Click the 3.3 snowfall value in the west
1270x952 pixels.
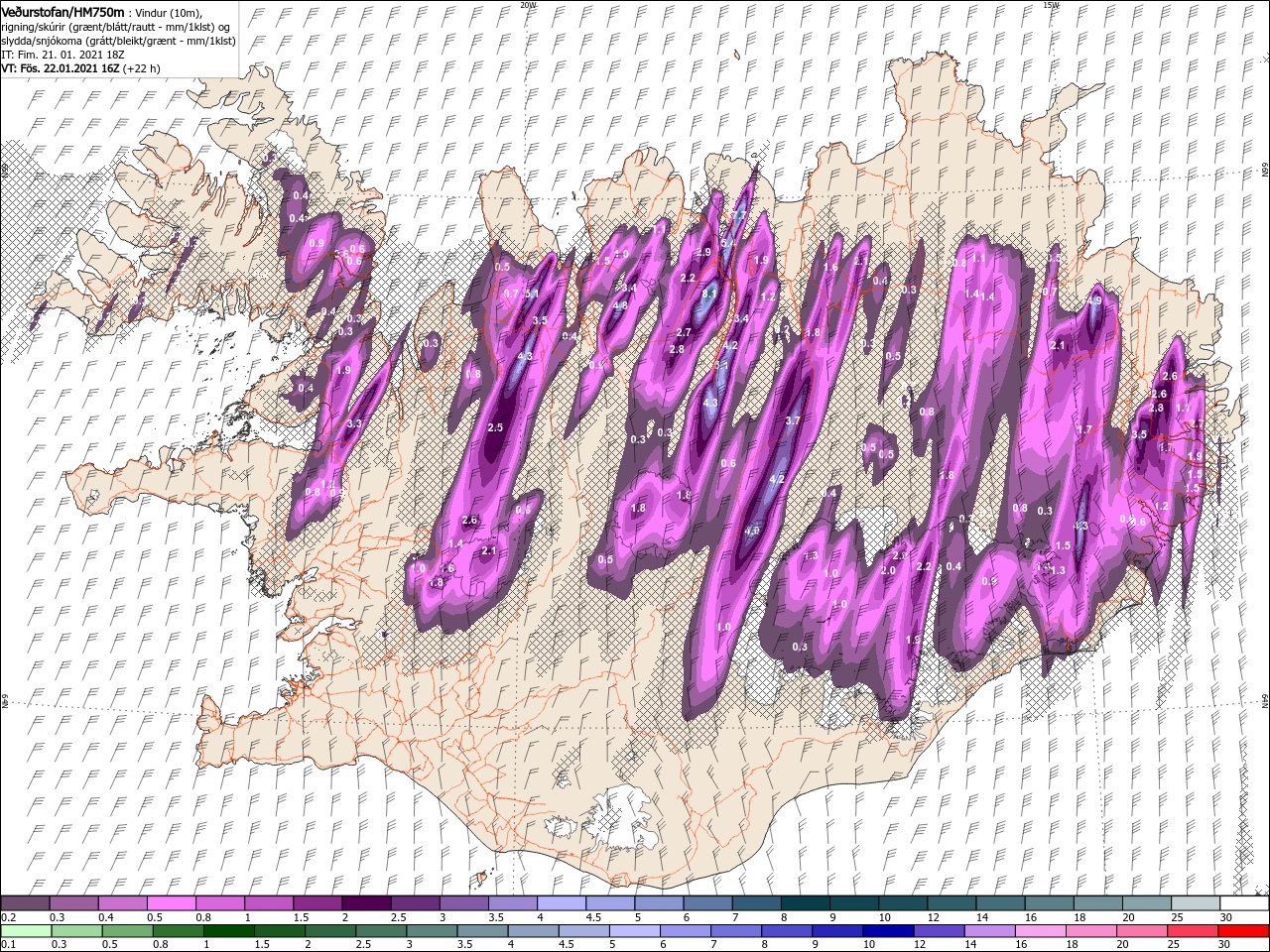[x=354, y=424]
